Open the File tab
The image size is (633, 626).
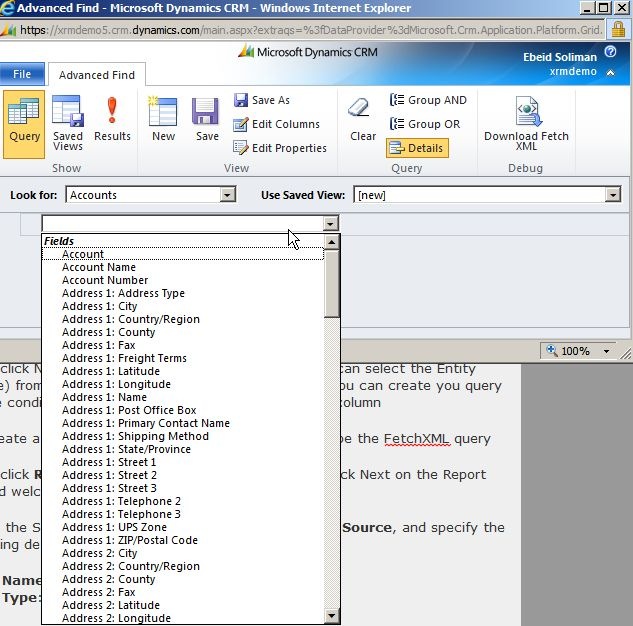point(22,74)
